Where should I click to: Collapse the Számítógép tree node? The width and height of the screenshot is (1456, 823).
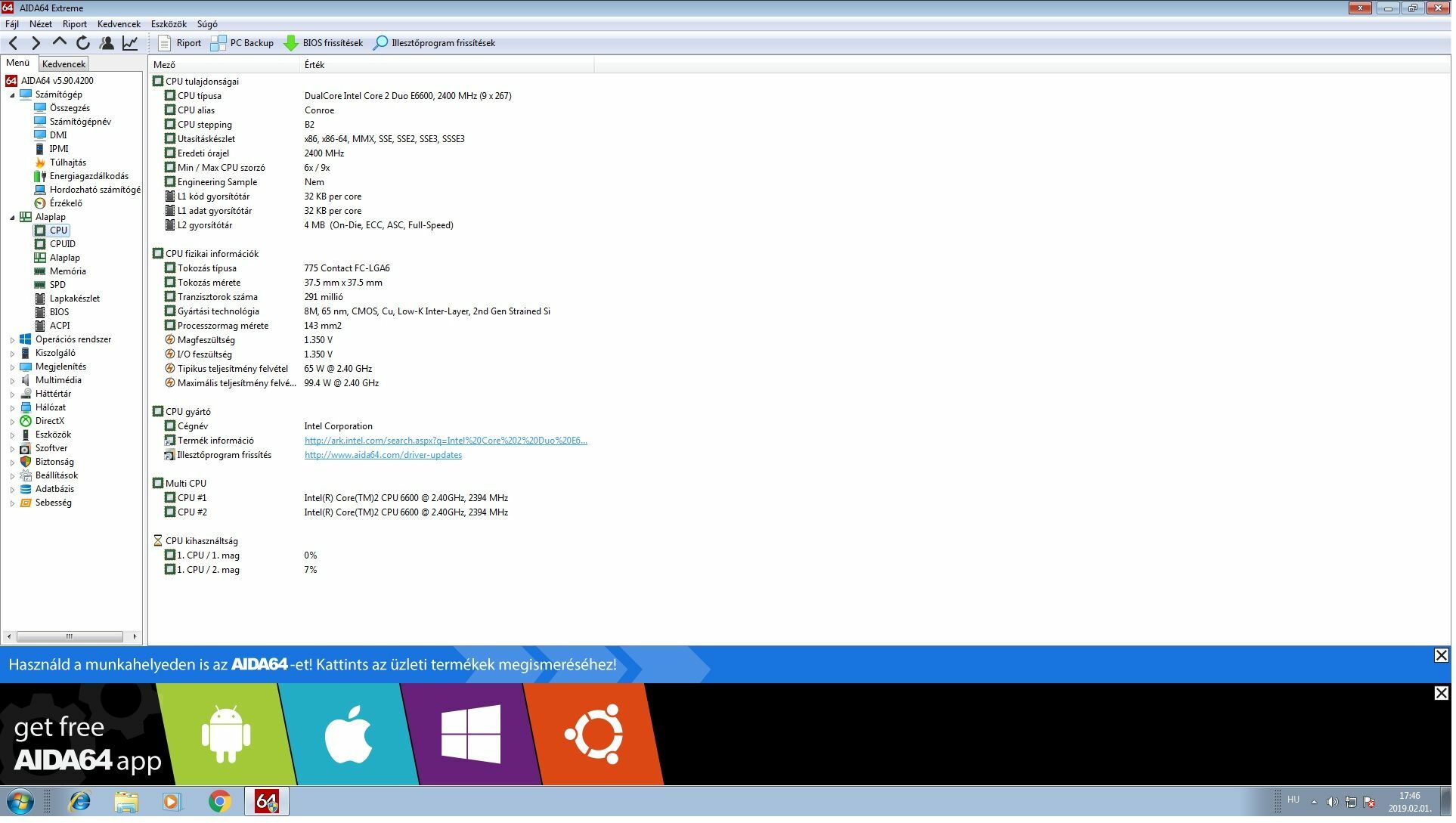(x=12, y=95)
